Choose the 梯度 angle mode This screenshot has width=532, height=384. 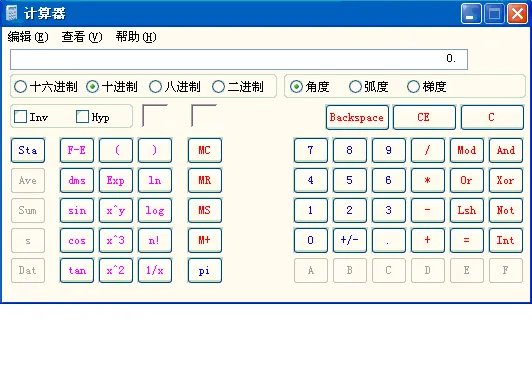(426, 87)
